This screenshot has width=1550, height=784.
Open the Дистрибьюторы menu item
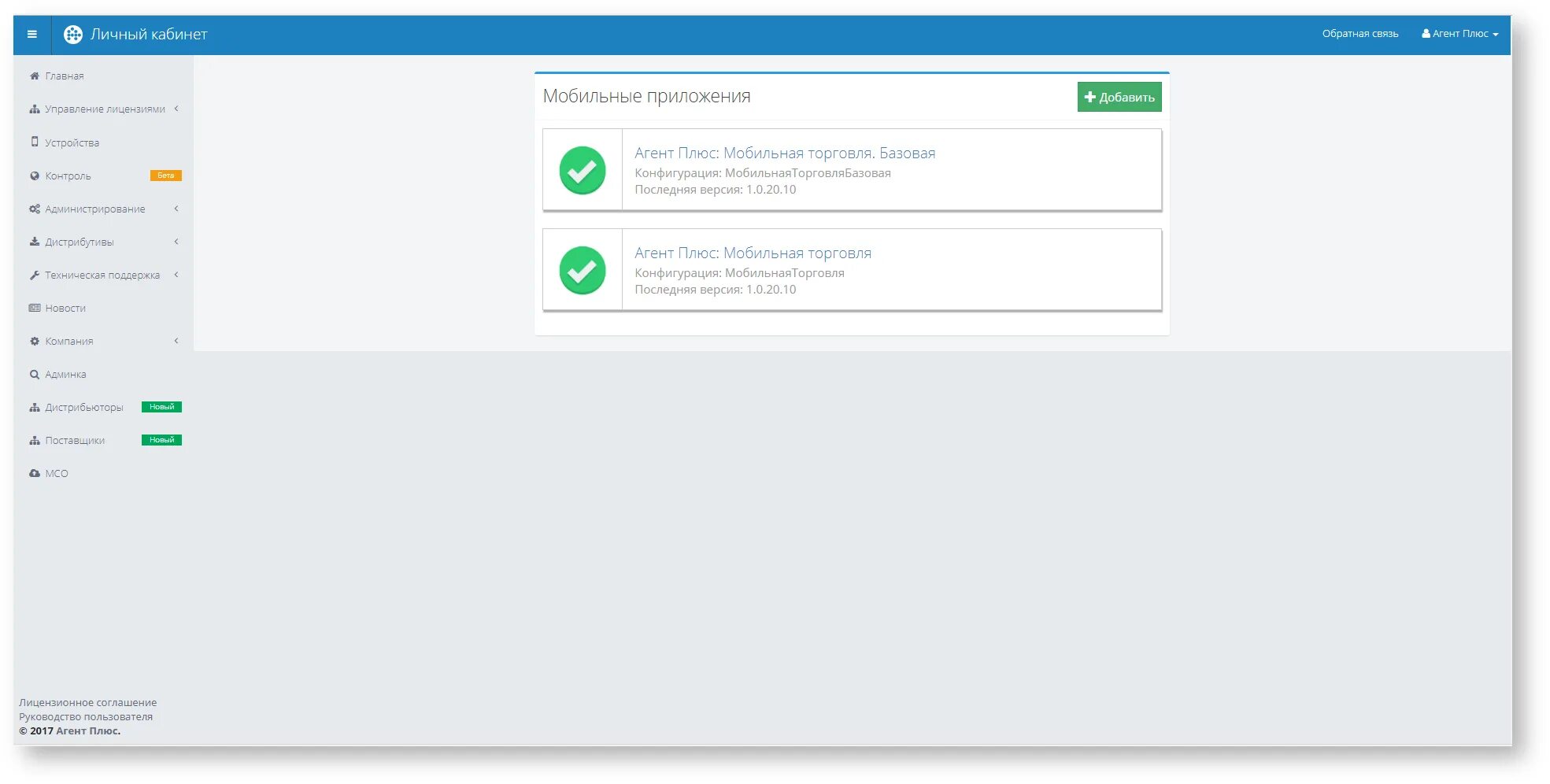pyautogui.click(x=84, y=407)
